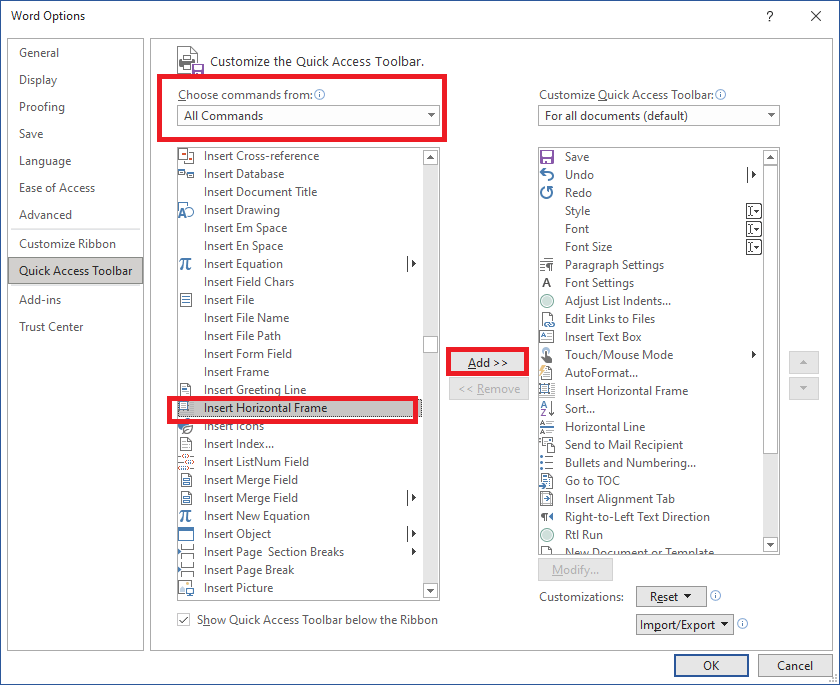Click info icon next to Import/Export
The image size is (840, 685).
[742, 623]
